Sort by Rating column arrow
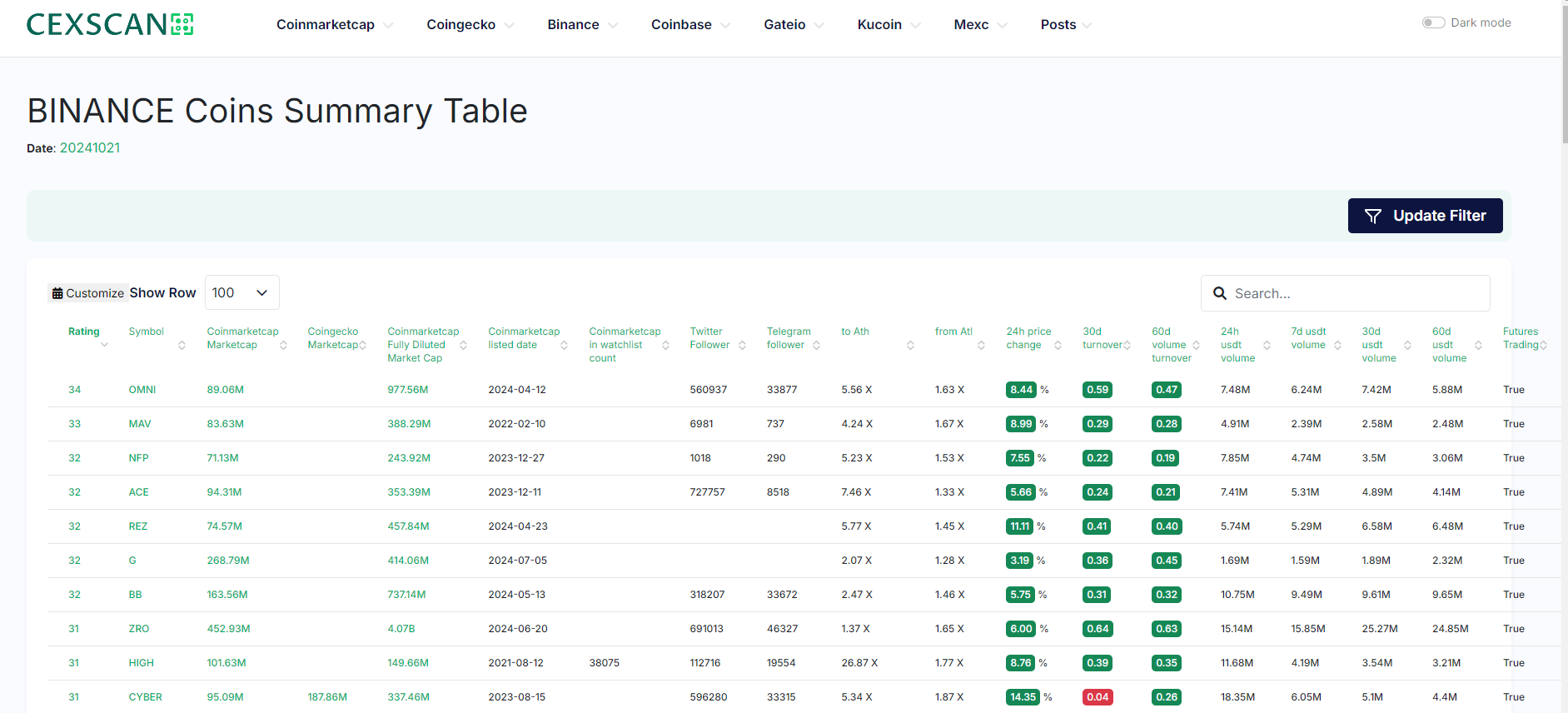 (x=104, y=345)
